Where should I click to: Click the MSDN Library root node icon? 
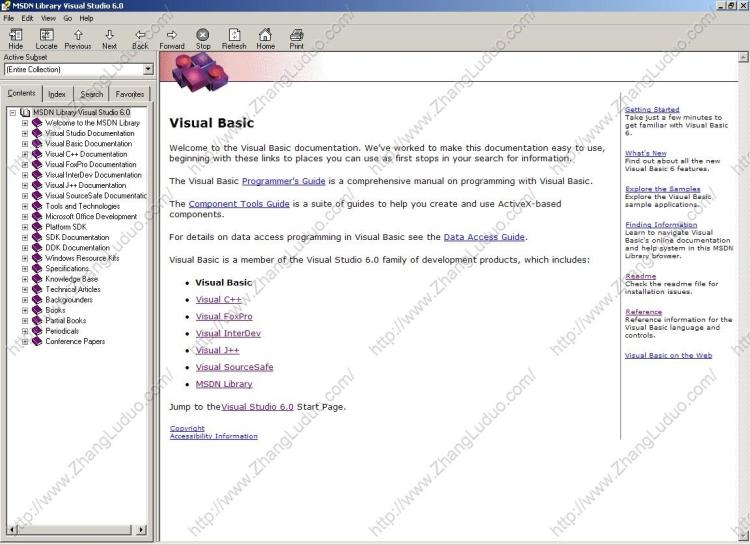click(x=25, y=112)
